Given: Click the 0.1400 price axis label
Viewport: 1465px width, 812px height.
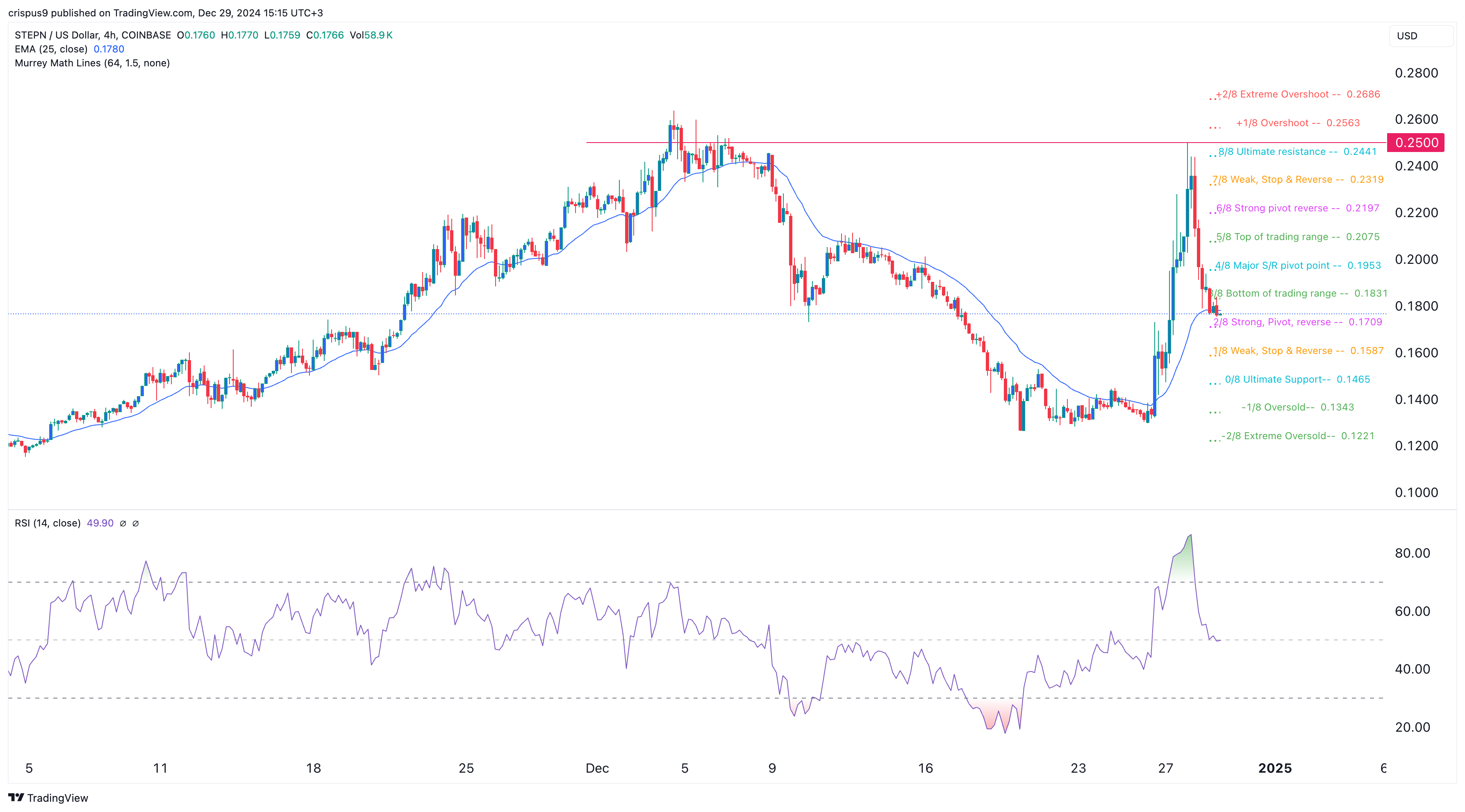Looking at the screenshot, I should click(1416, 399).
